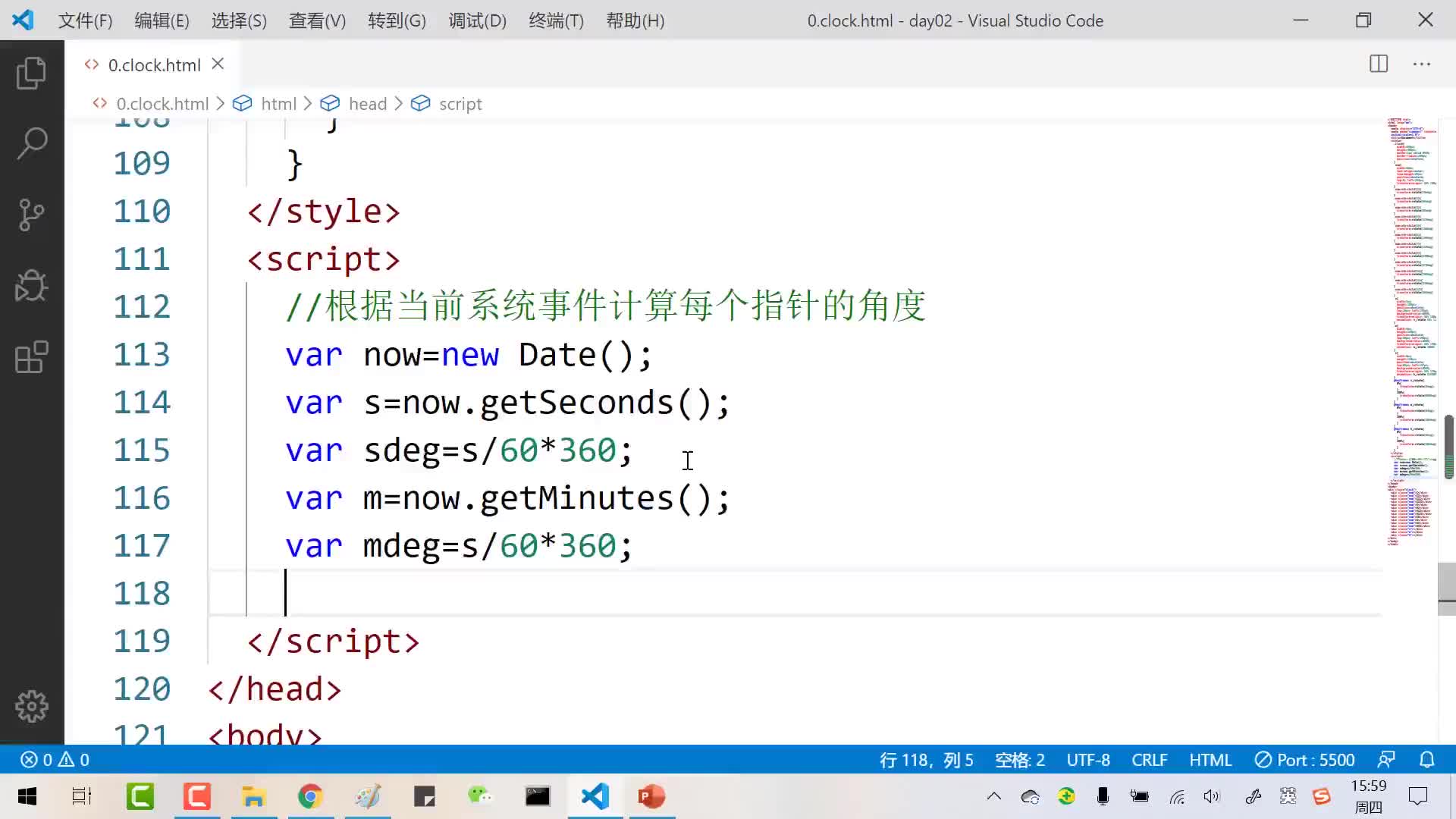
Task: Change end of line sequence CRLF
Action: click(1149, 759)
